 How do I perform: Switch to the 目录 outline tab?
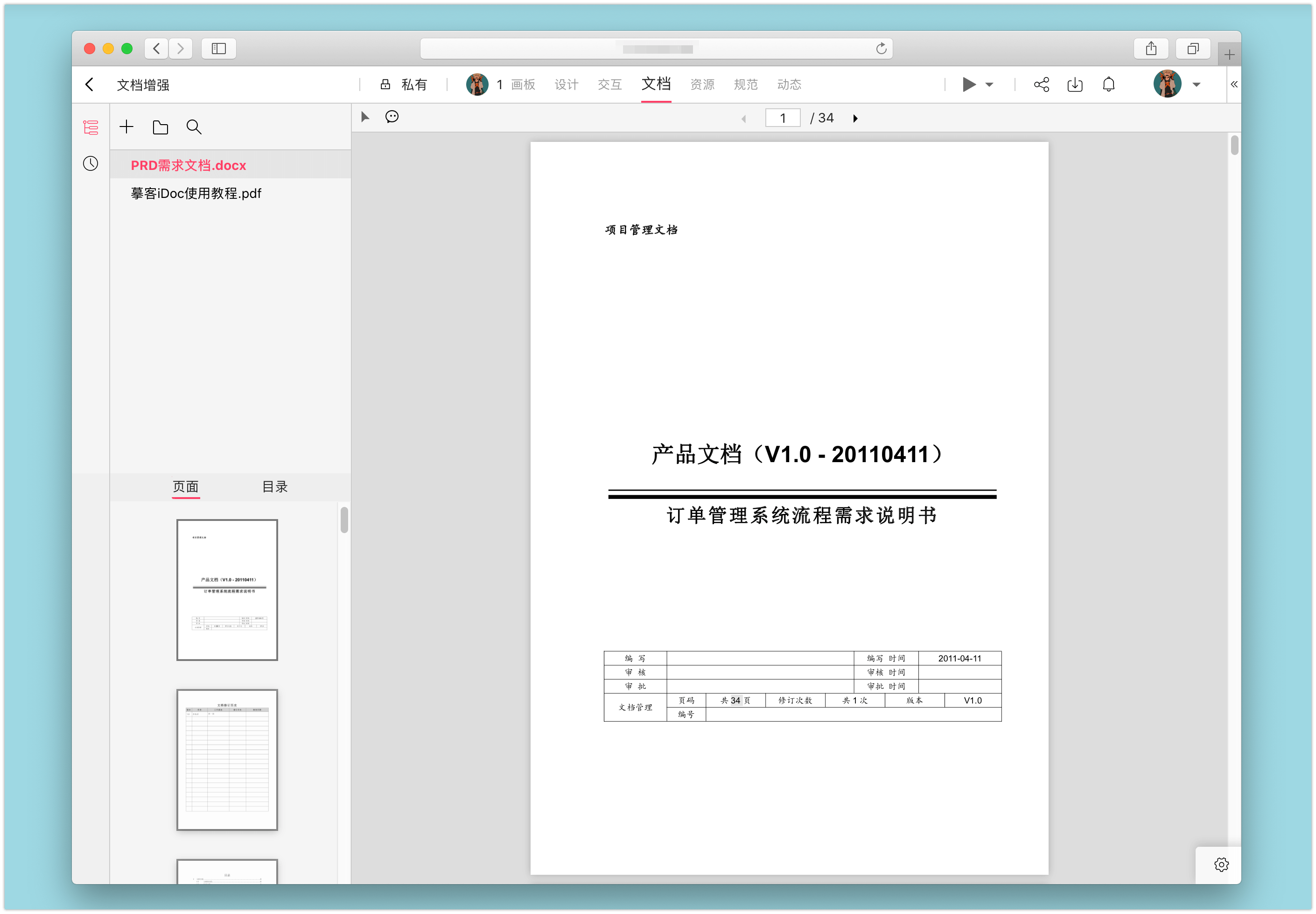[275, 487]
